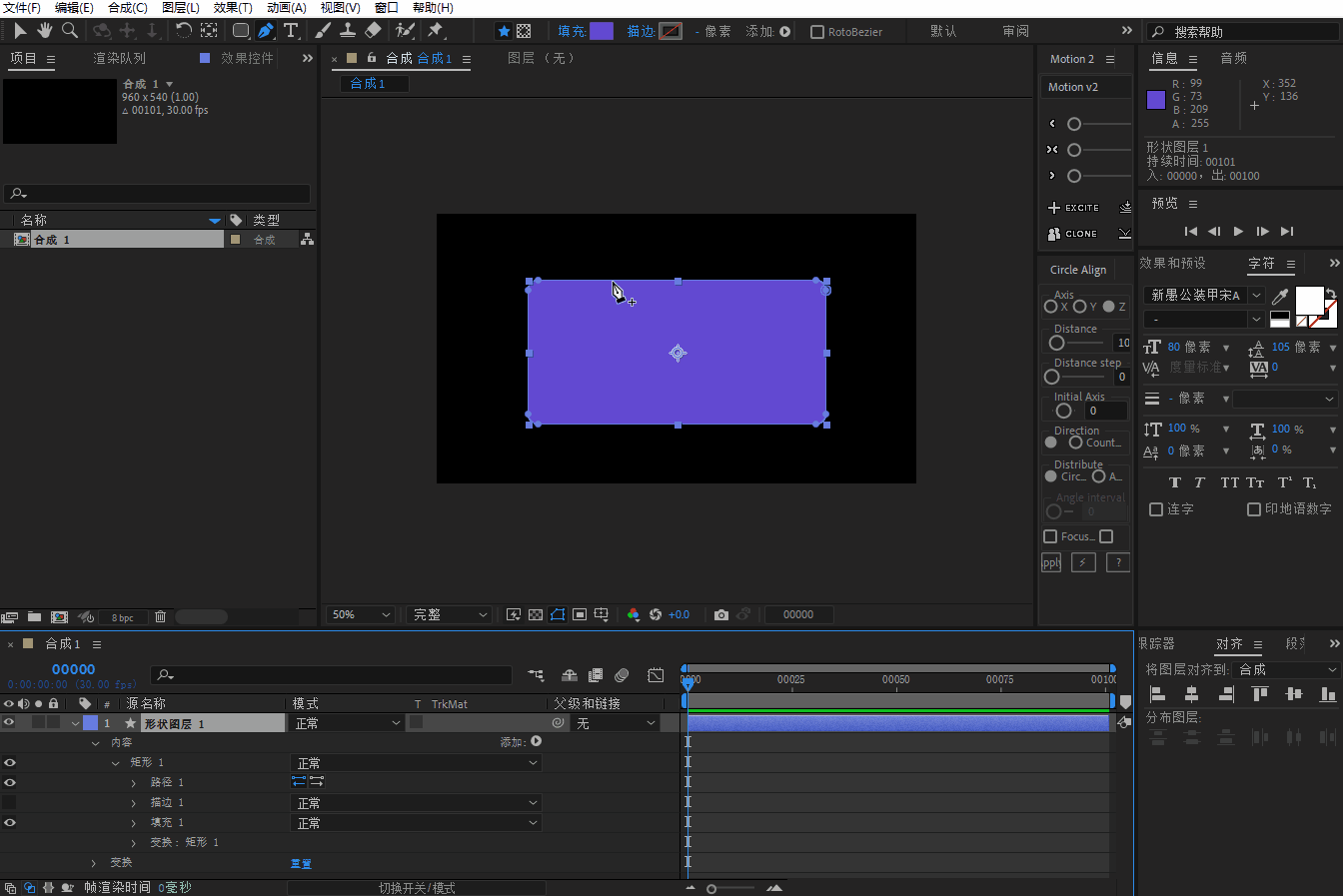1343x896 pixels.
Task: Open the 动画(A) menu
Action: 287,8
